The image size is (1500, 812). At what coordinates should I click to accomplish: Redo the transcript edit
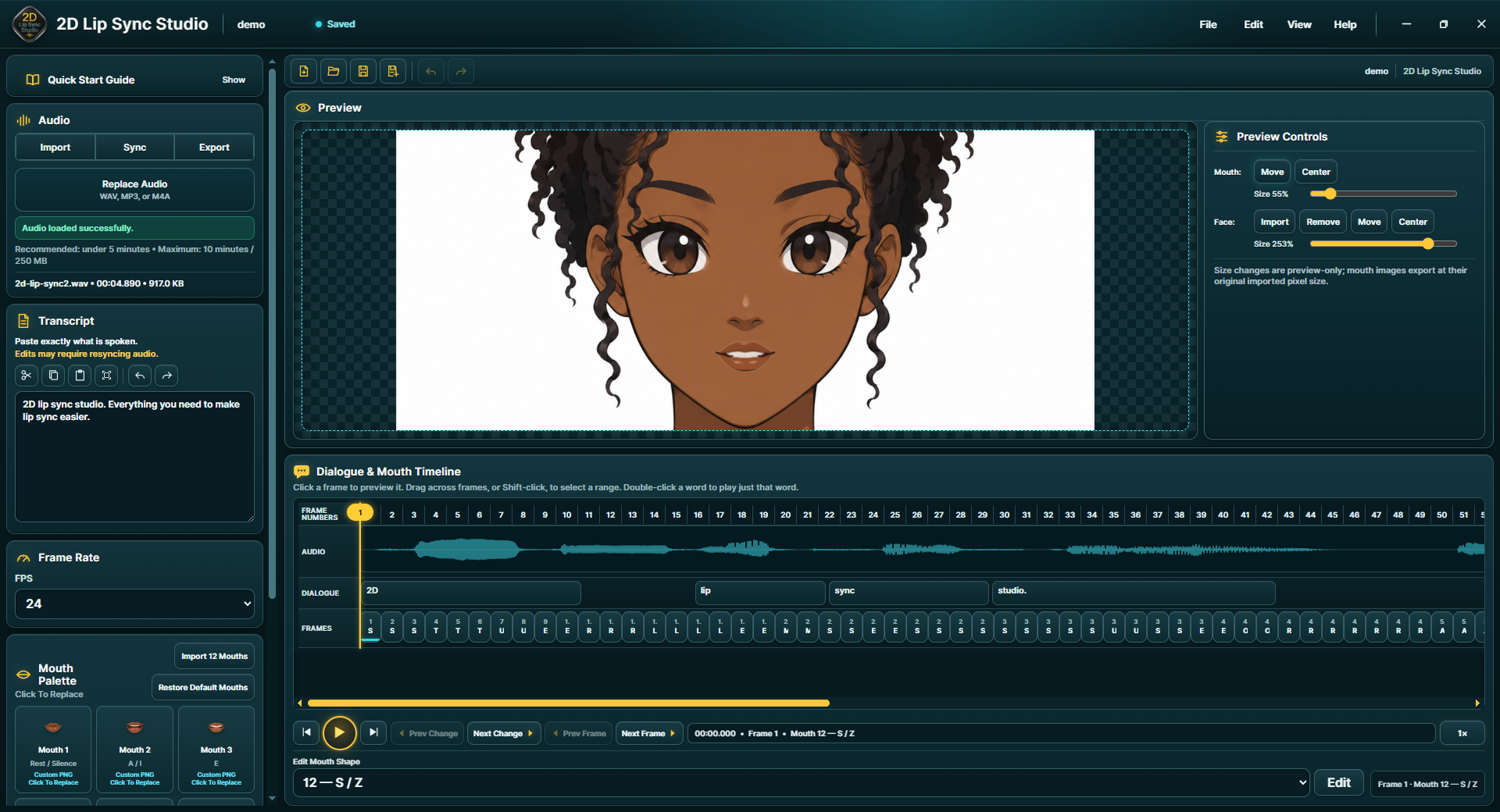(166, 376)
